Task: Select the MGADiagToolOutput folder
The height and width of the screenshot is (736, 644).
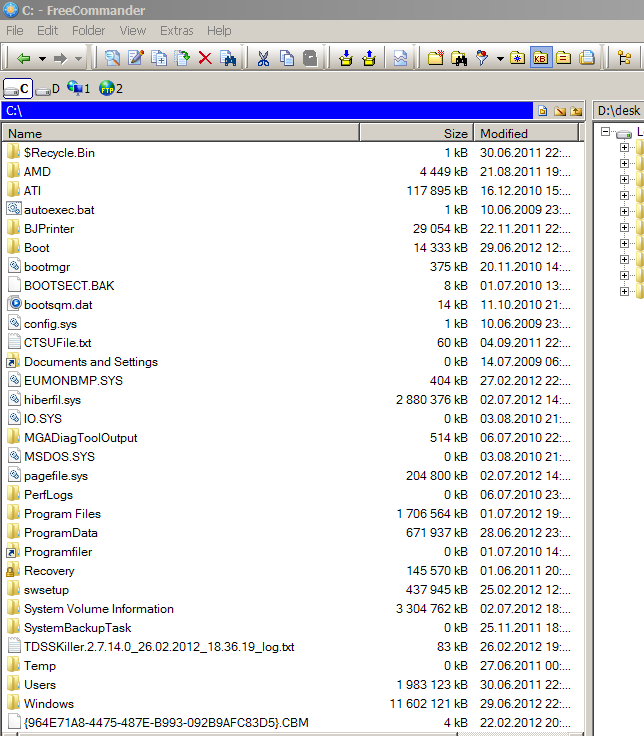Action: [80, 438]
